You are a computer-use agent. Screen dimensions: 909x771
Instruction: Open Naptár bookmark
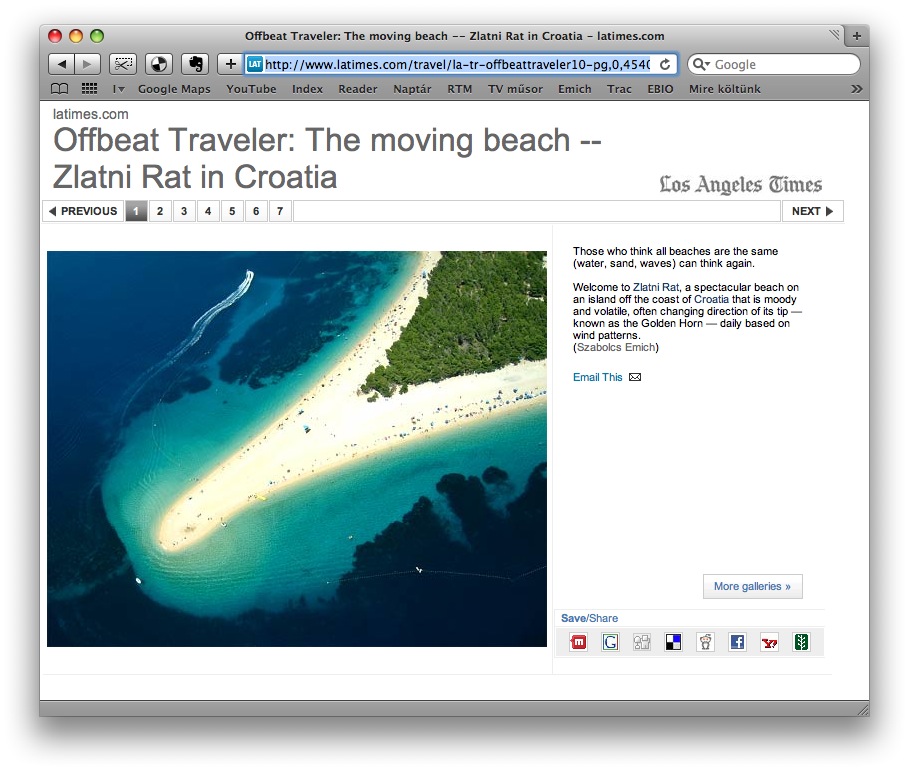pyautogui.click(x=412, y=89)
